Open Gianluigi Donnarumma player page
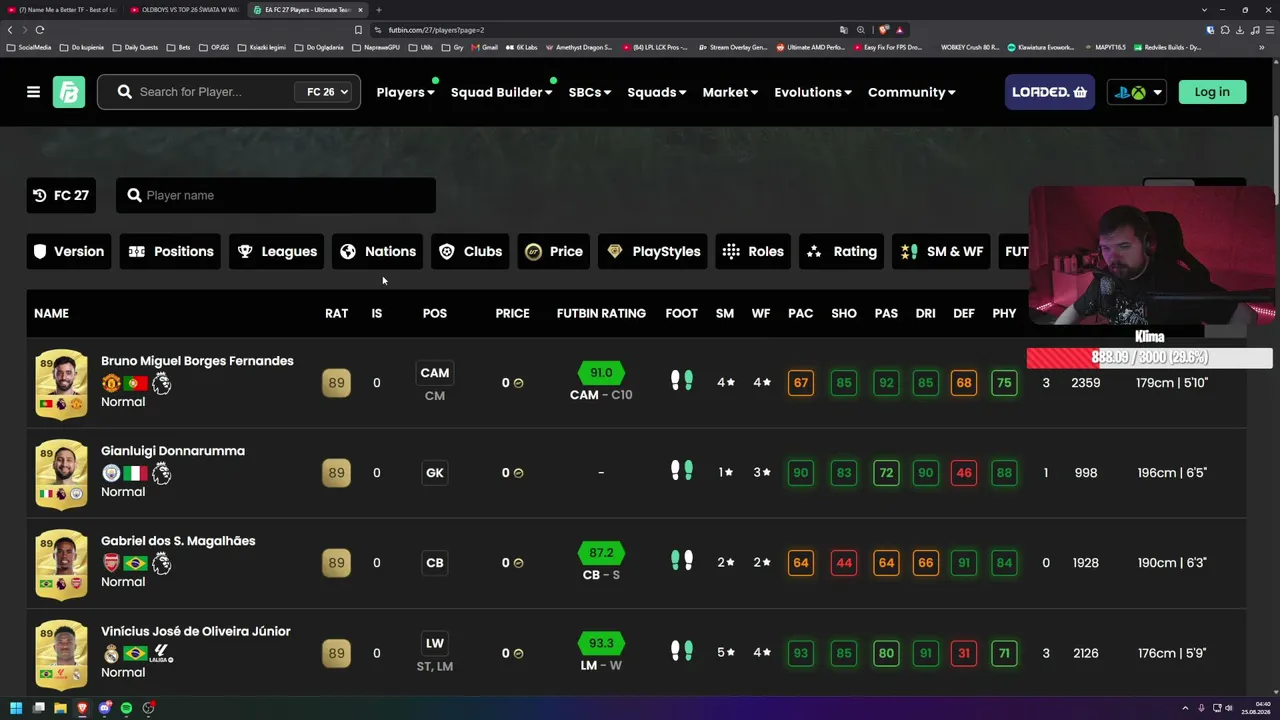Image resolution: width=1280 pixels, height=720 pixels. click(x=173, y=451)
